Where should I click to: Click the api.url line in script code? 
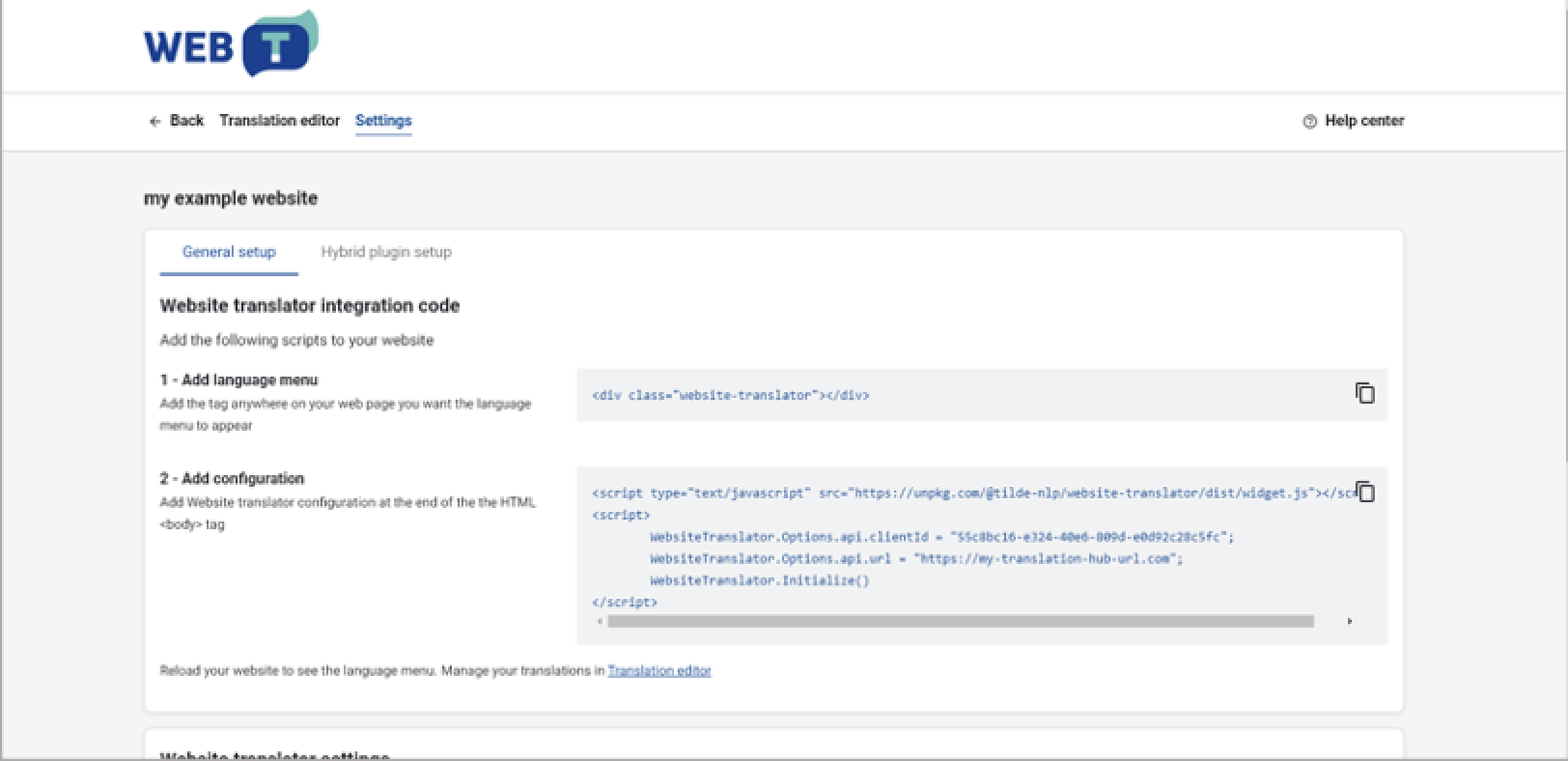pyautogui.click(x=916, y=559)
